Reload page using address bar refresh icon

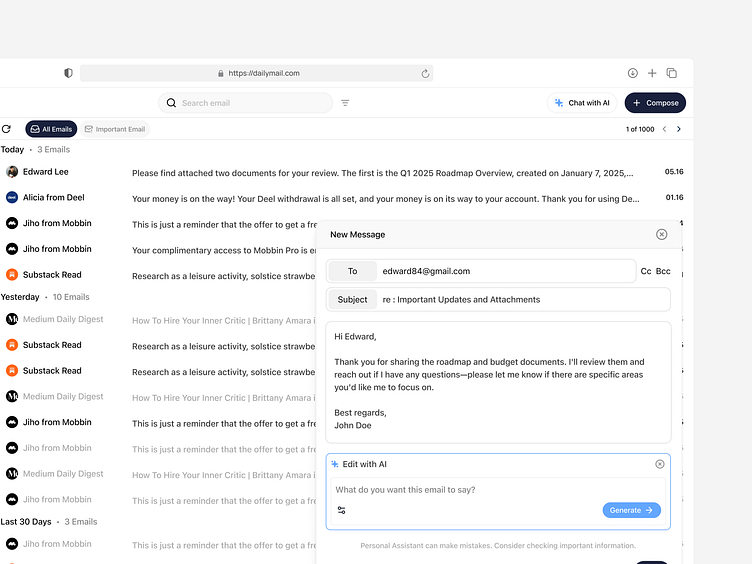(x=425, y=73)
